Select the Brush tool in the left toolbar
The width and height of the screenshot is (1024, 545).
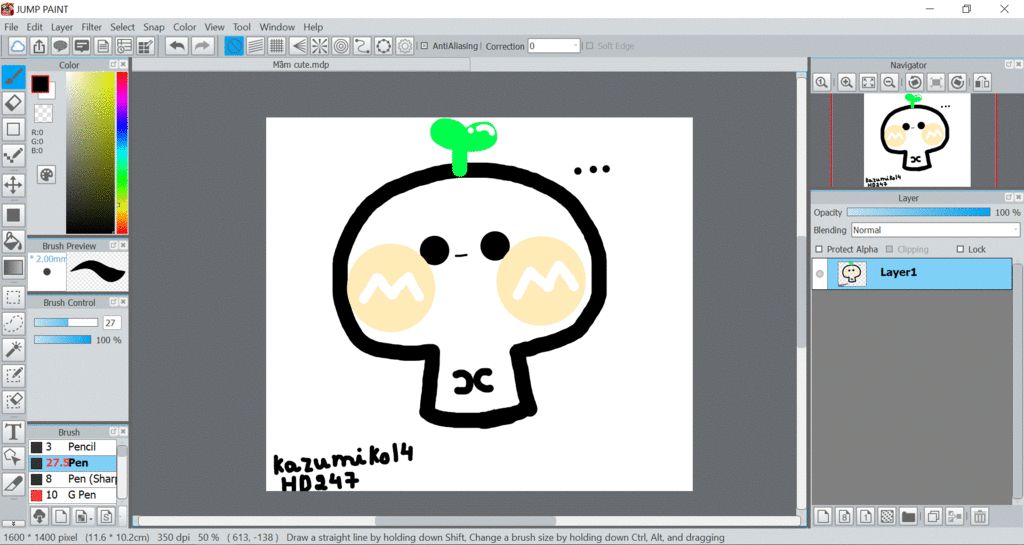13,77
